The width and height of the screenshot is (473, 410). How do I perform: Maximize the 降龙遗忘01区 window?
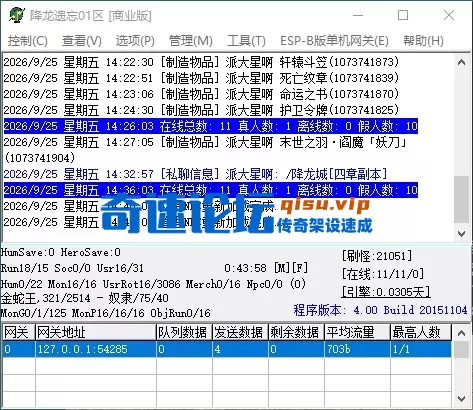click(x=403, y=15)
